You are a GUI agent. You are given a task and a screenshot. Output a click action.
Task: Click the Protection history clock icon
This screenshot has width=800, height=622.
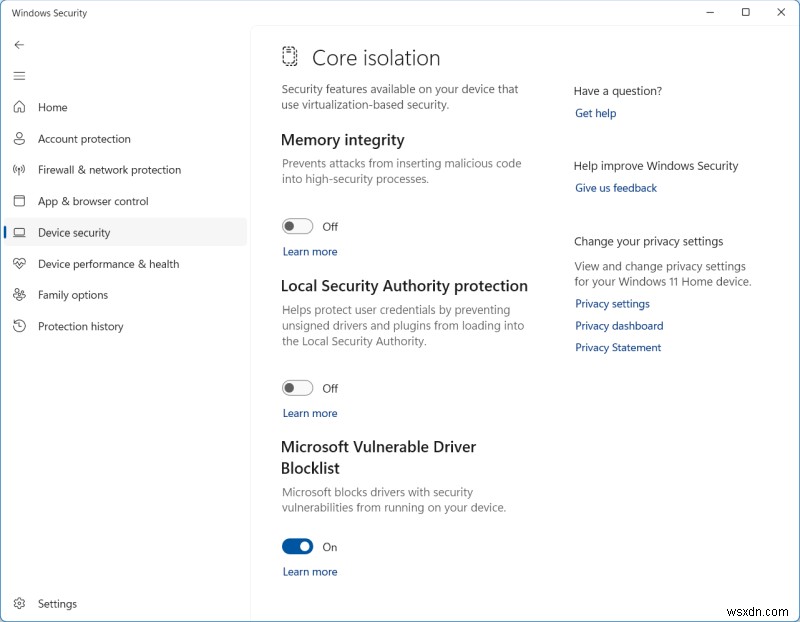click(x=19, y=326)
